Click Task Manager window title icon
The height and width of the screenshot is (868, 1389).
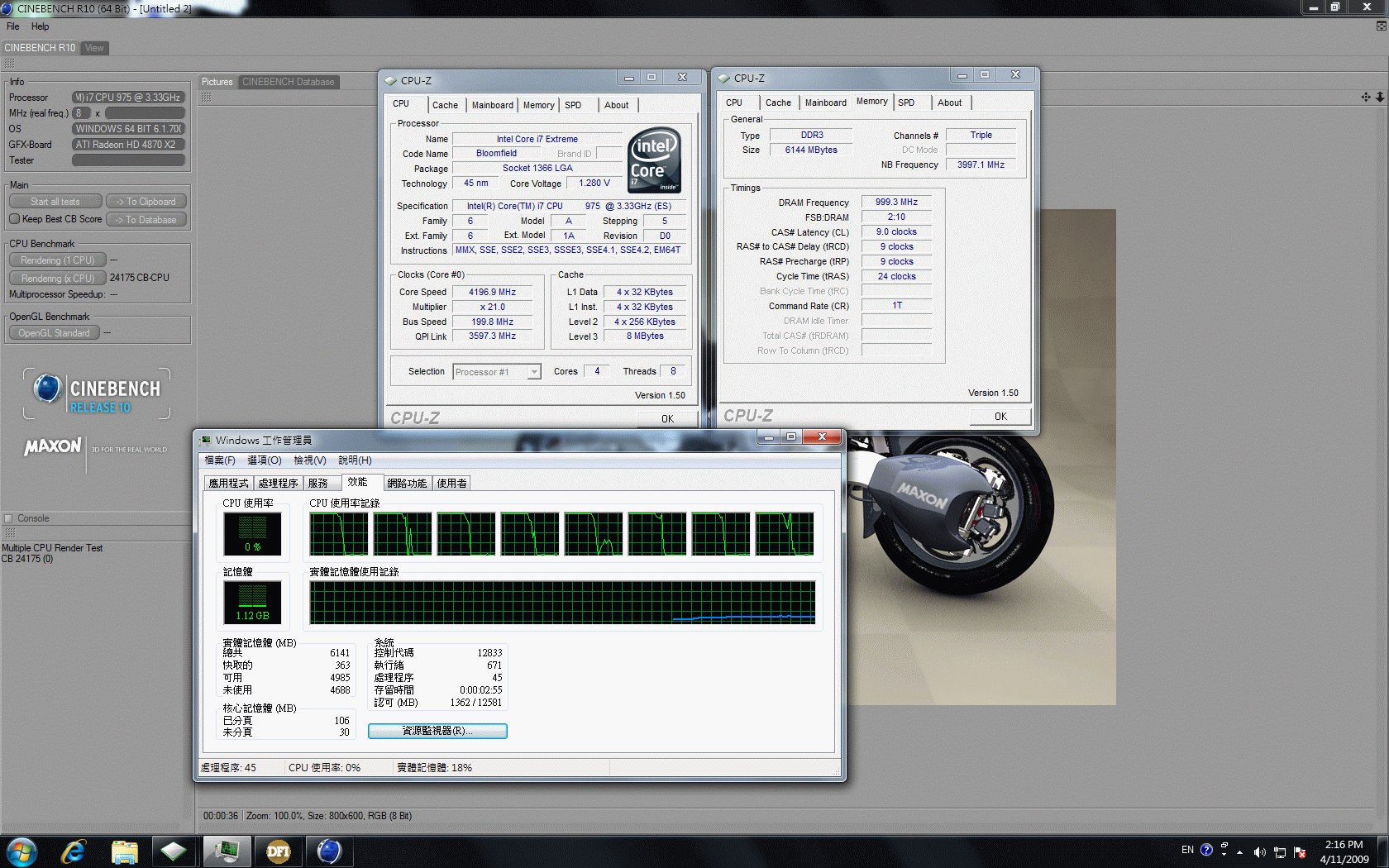point(206,441)
